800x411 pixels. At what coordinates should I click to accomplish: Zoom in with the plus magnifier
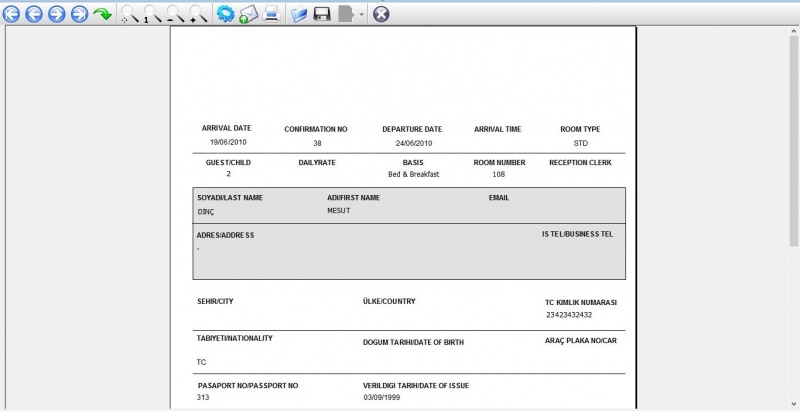pyautogui.click(x=198, y=14)
